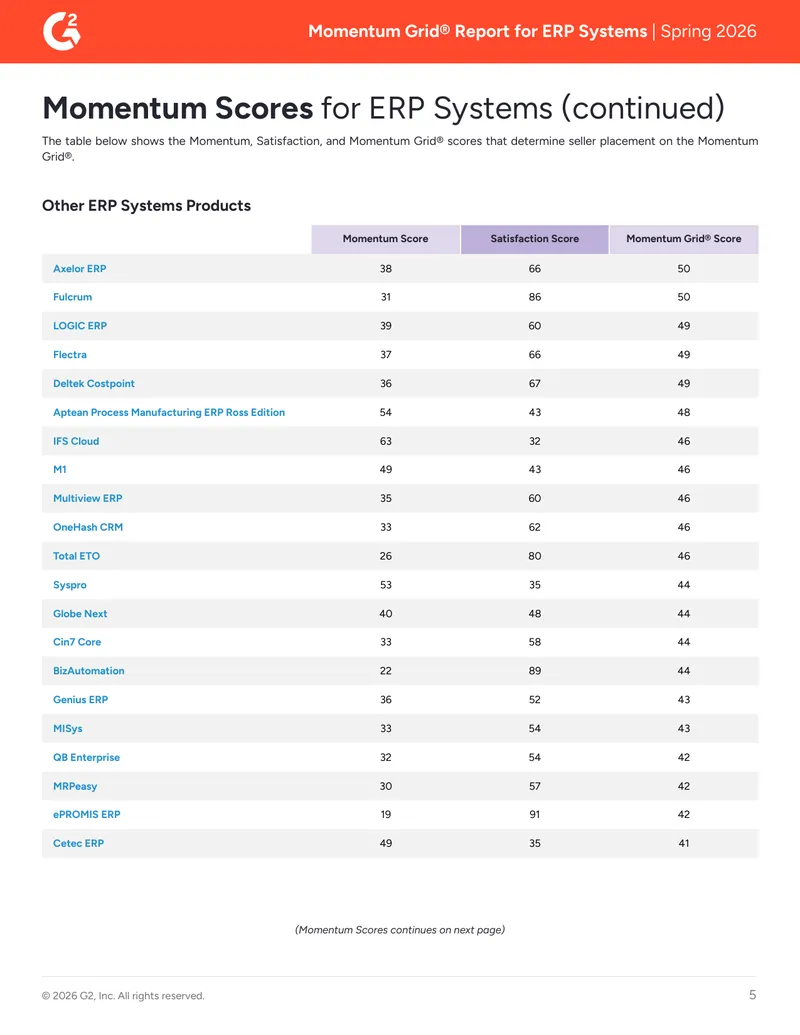The width and height of the screenshot is (800, 1035).
Task: Open the Fulcrum product link
Action: tap(73, 297)
